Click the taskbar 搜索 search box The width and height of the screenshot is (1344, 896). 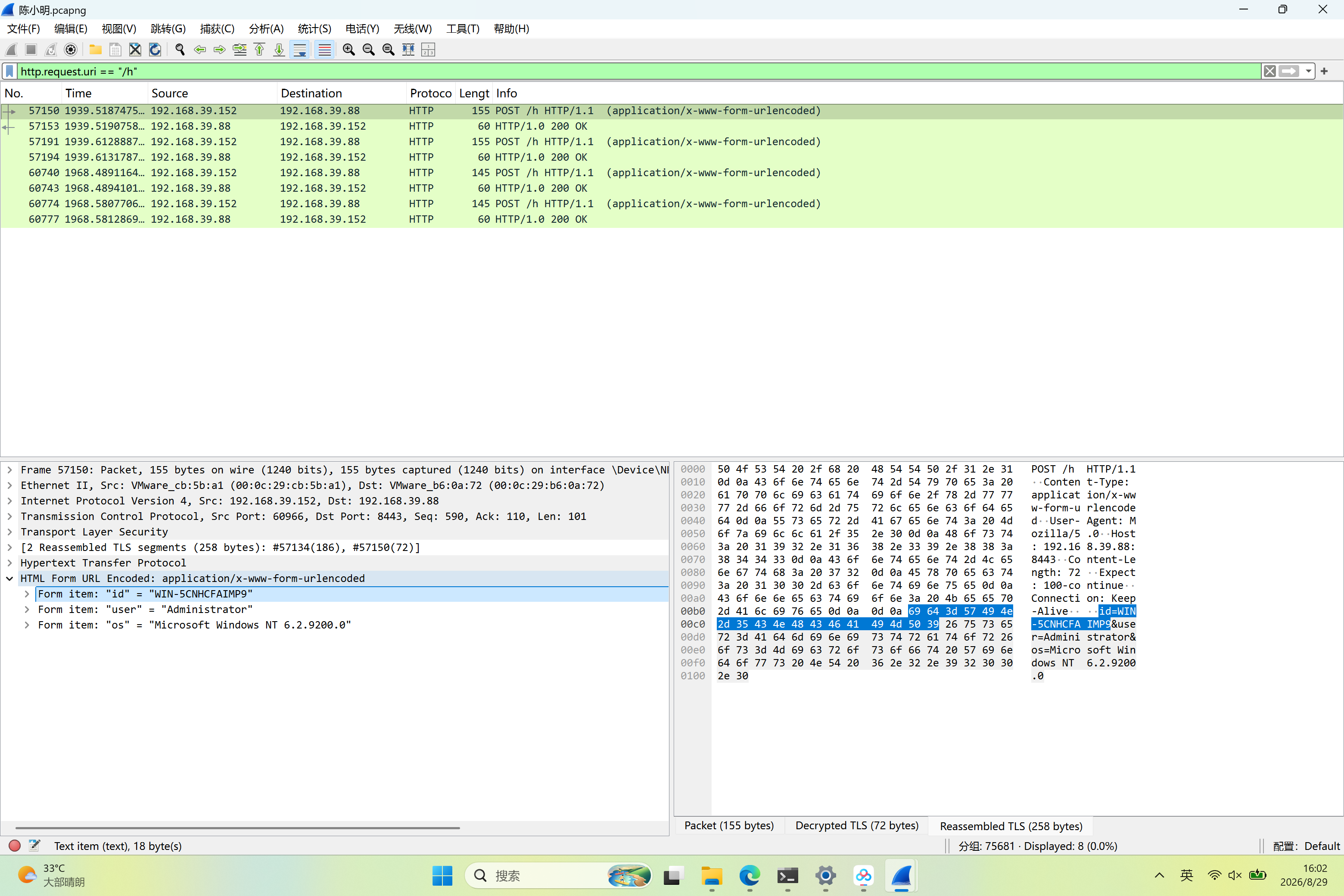tap(558, 875)
